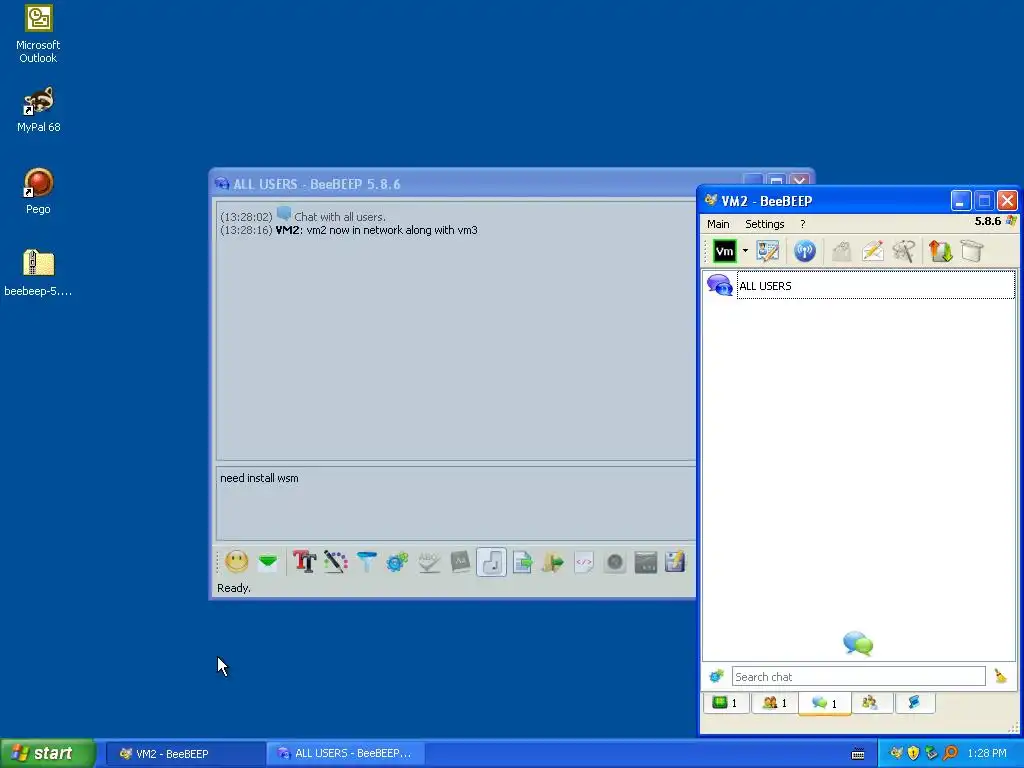Click the blue funnel filter icon

366,562
